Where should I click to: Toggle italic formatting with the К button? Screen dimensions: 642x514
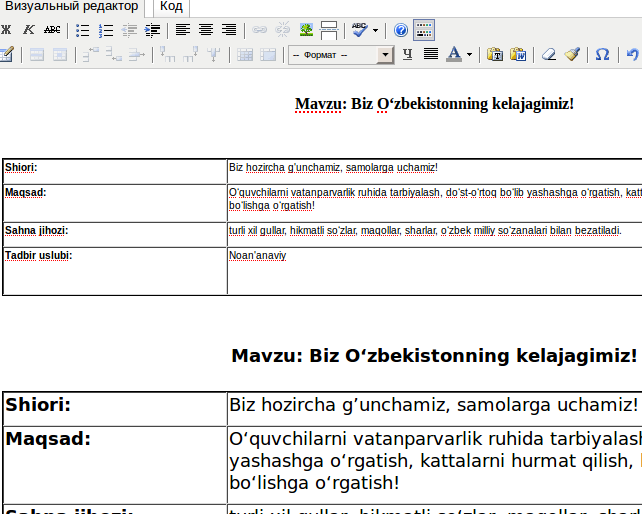29,30
